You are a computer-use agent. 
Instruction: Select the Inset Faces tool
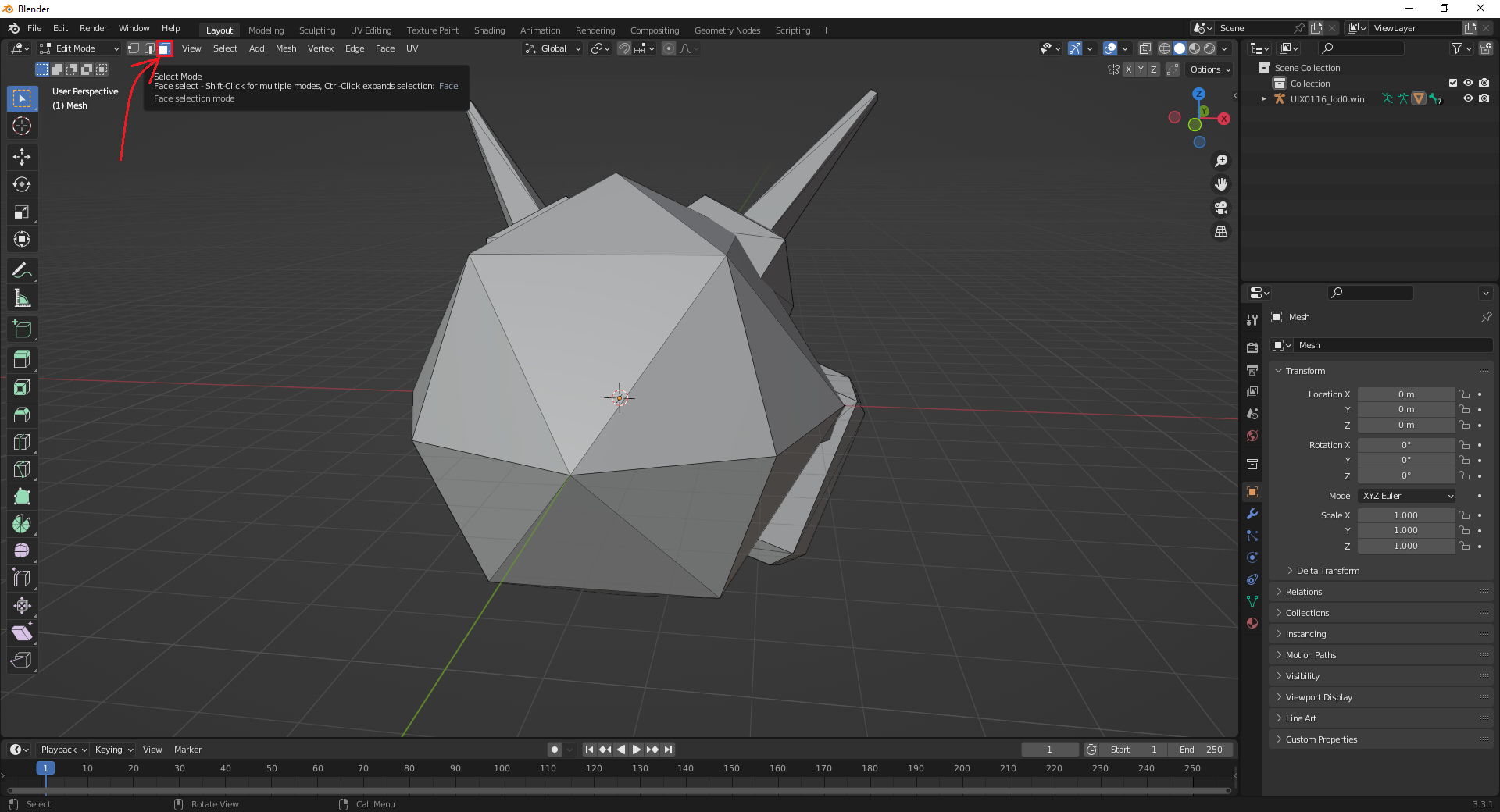coord(22,387)
